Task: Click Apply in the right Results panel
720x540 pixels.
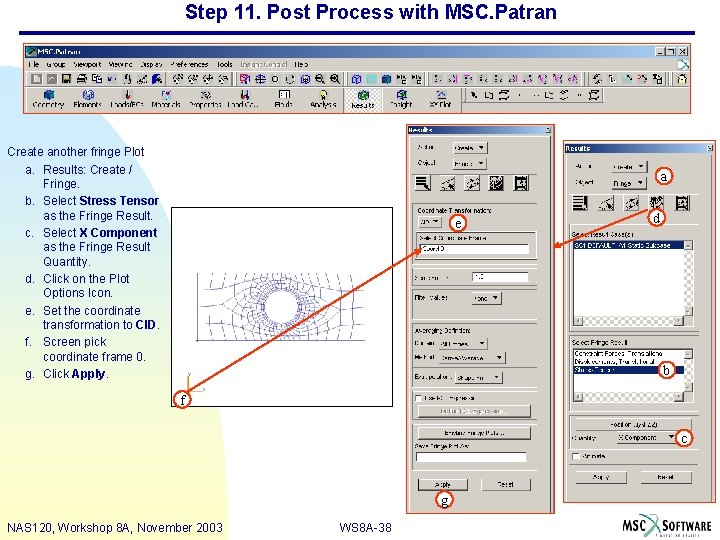Action: [601, 477]
